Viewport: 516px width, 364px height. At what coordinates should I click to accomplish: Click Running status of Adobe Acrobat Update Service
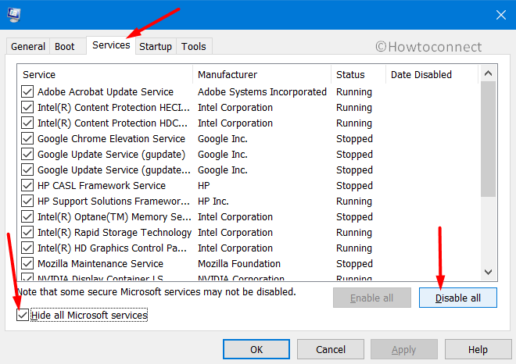point(354,92)
